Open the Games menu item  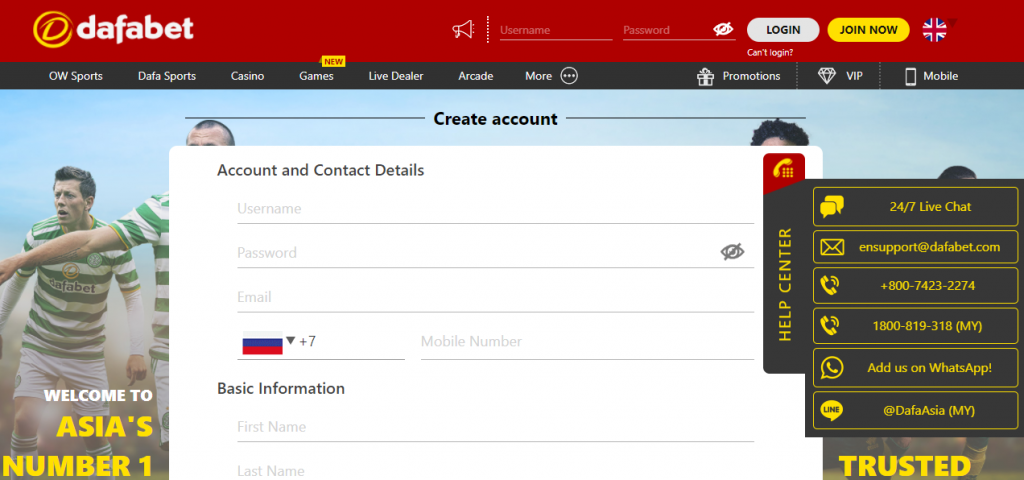pyautogui.click(x=316, y=76)
